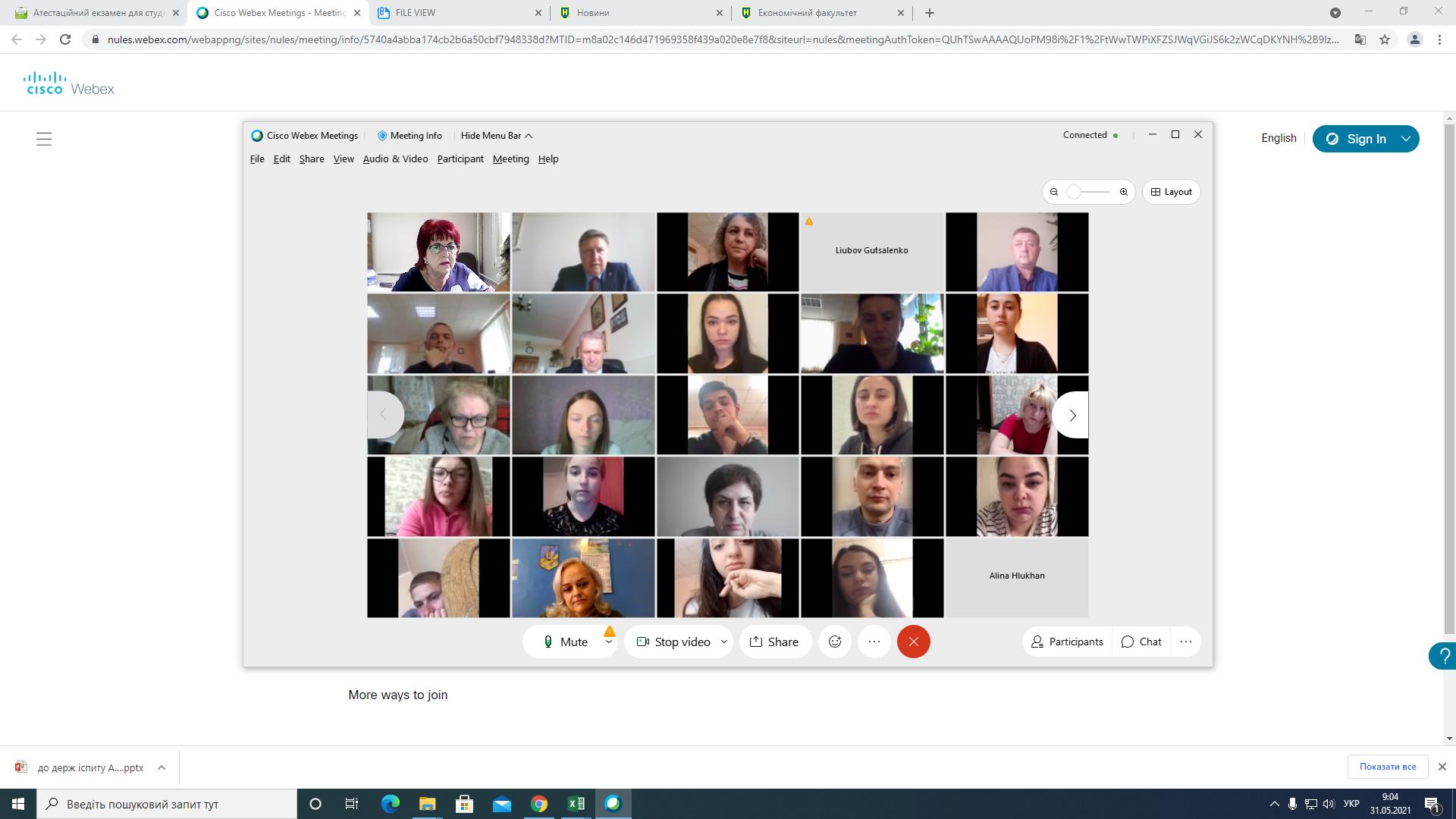Screen dimensions: 1456x819
Task: Close the downloads bar
Action: (1442, 767)
